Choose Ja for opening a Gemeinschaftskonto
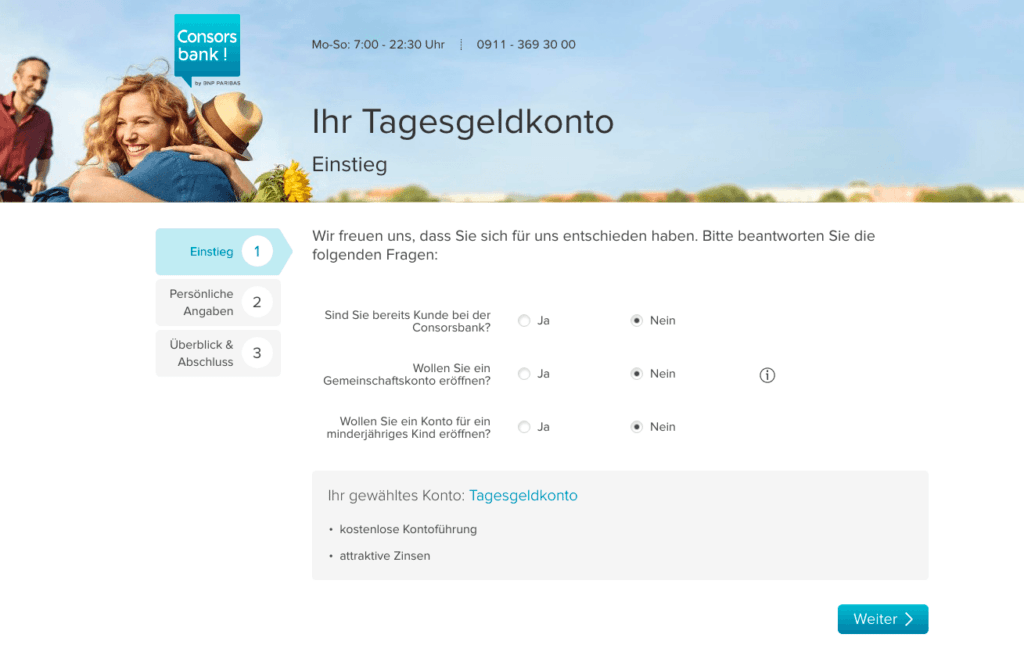1024x652 pixels. pos(524,374)
